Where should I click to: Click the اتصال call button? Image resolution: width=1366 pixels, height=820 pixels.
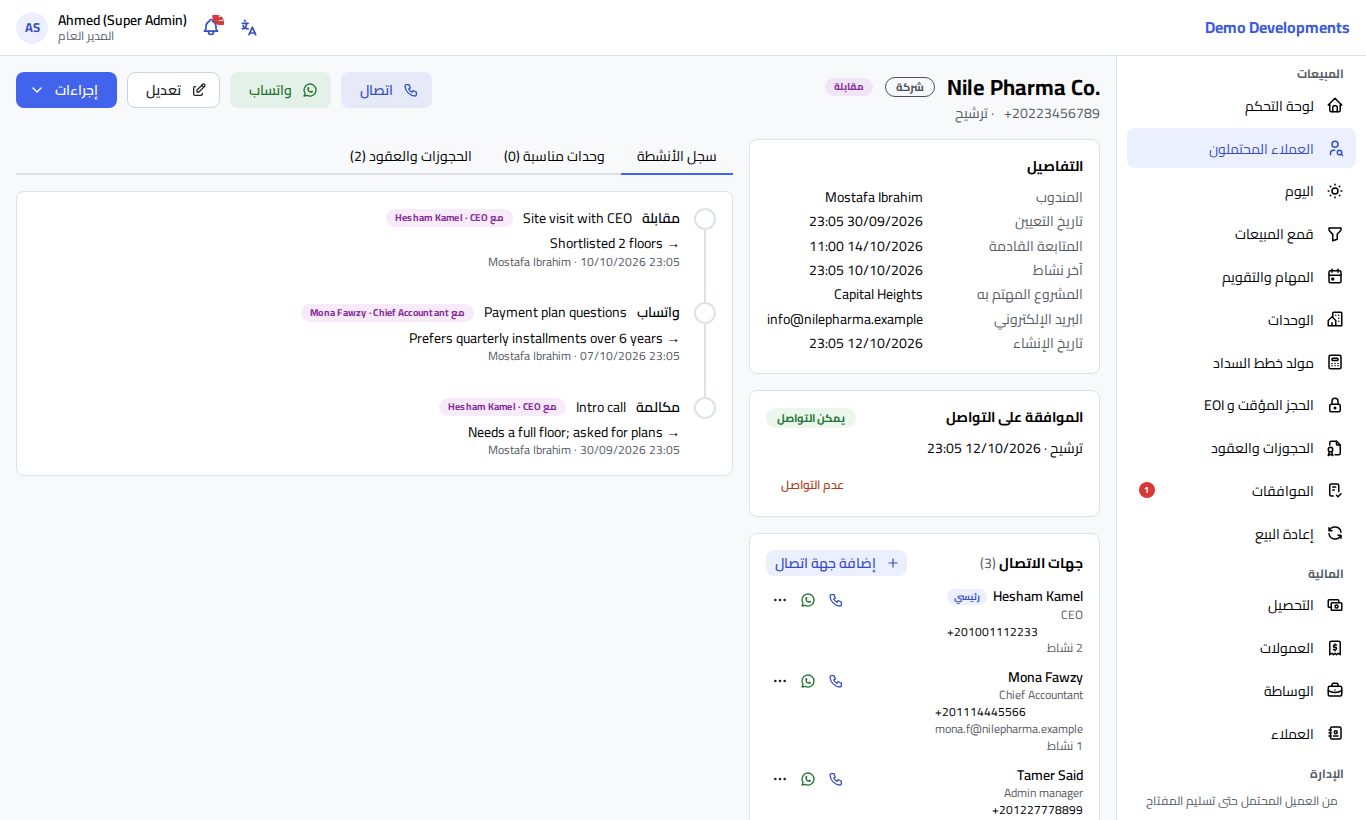(386, 90)
